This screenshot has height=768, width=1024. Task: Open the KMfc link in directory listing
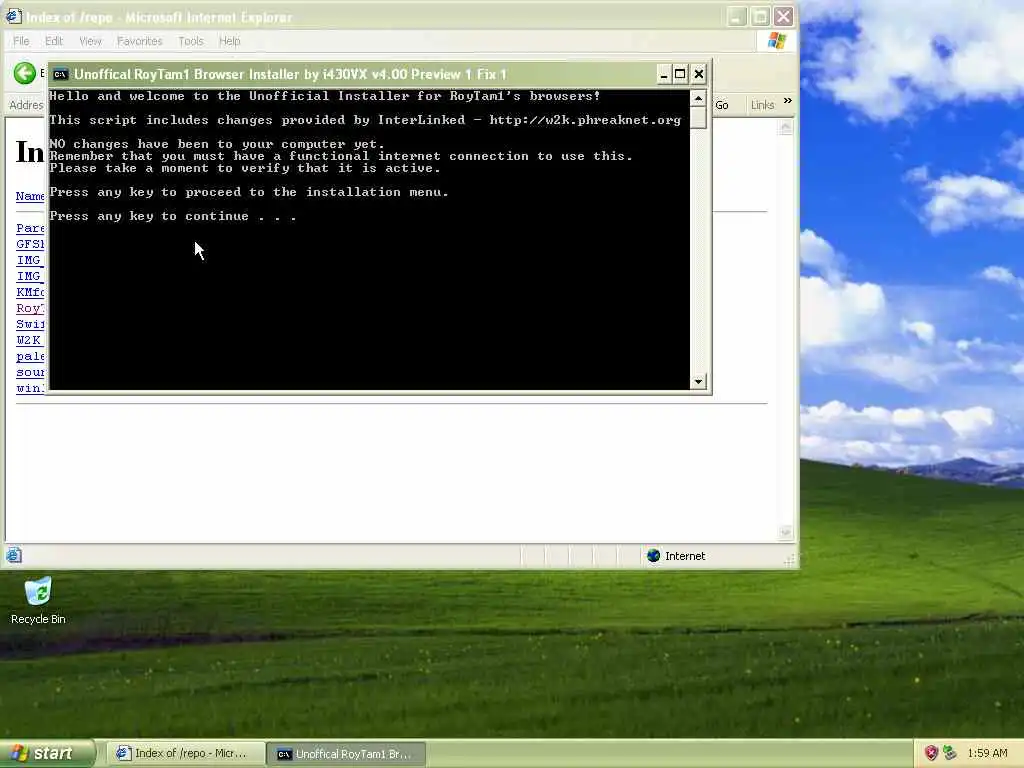click(30, 292)
